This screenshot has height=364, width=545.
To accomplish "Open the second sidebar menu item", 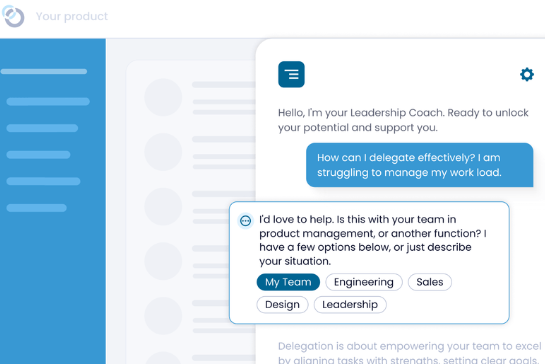I will click(42, 128).
